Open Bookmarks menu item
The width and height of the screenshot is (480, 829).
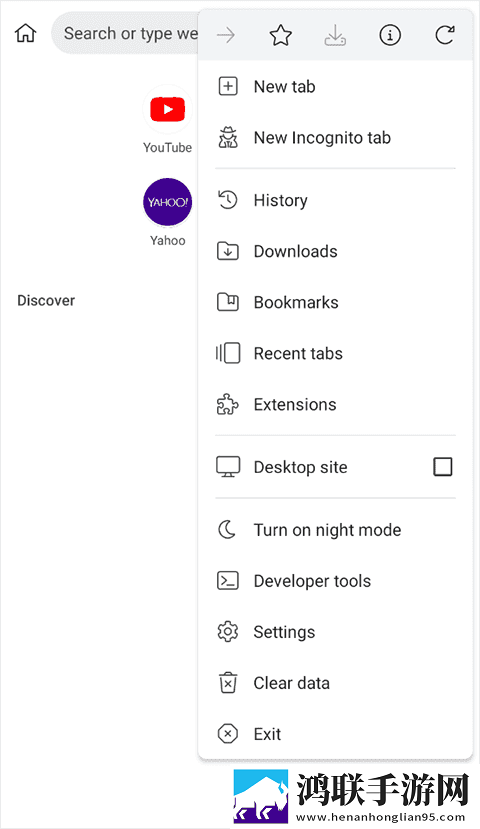click(335, 302)
